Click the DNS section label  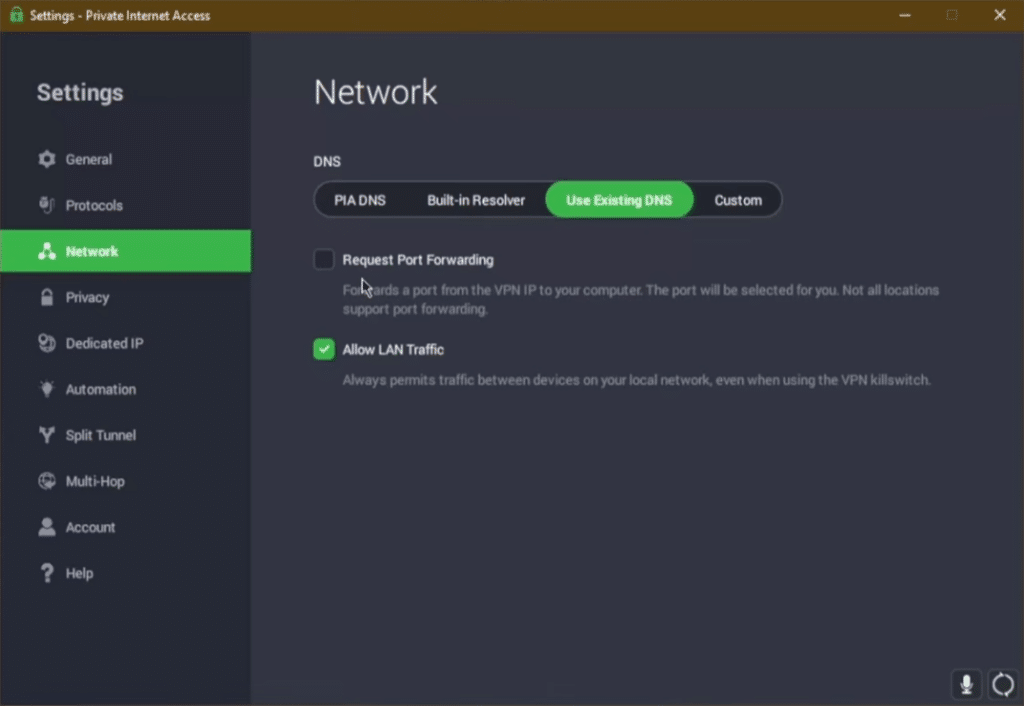pos(327,161)
